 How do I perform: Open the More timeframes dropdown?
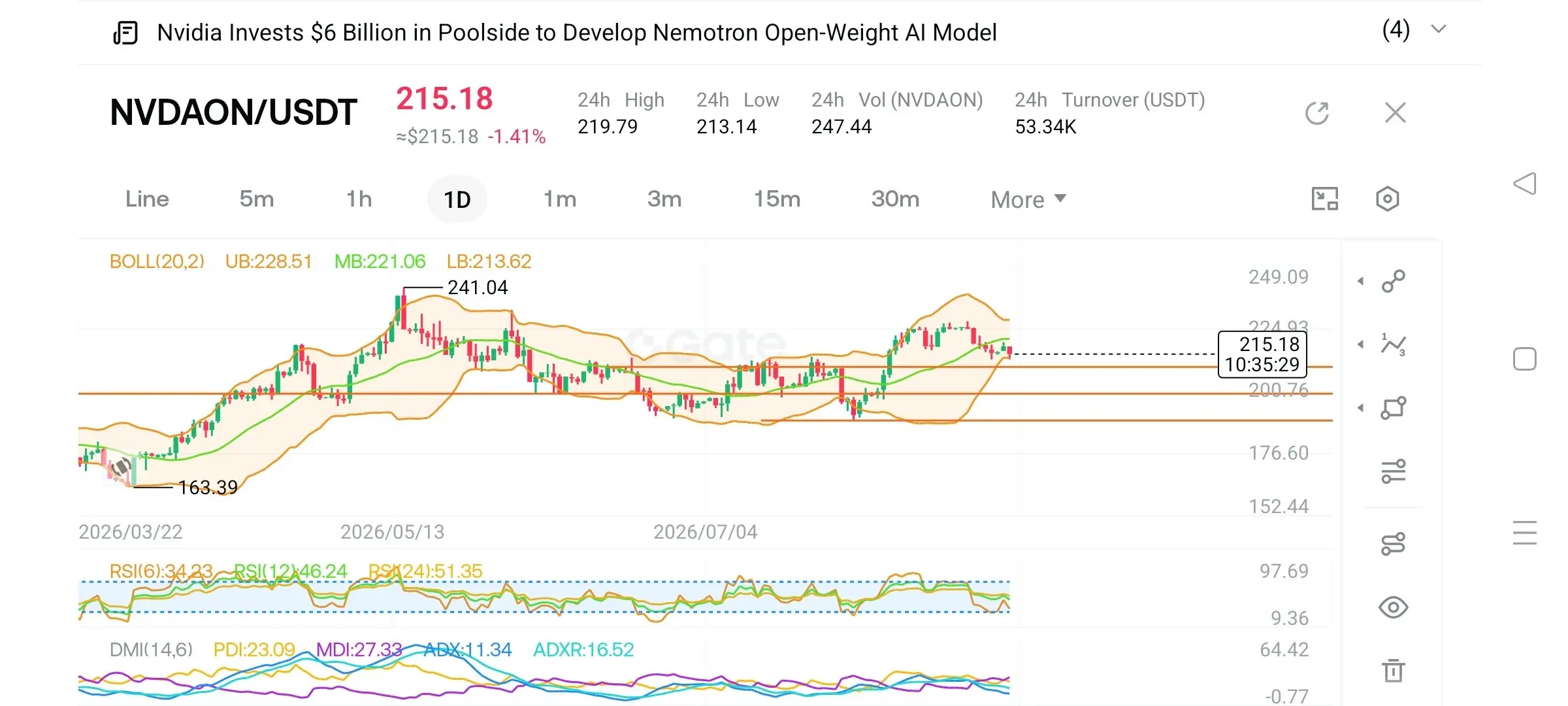1028,199
